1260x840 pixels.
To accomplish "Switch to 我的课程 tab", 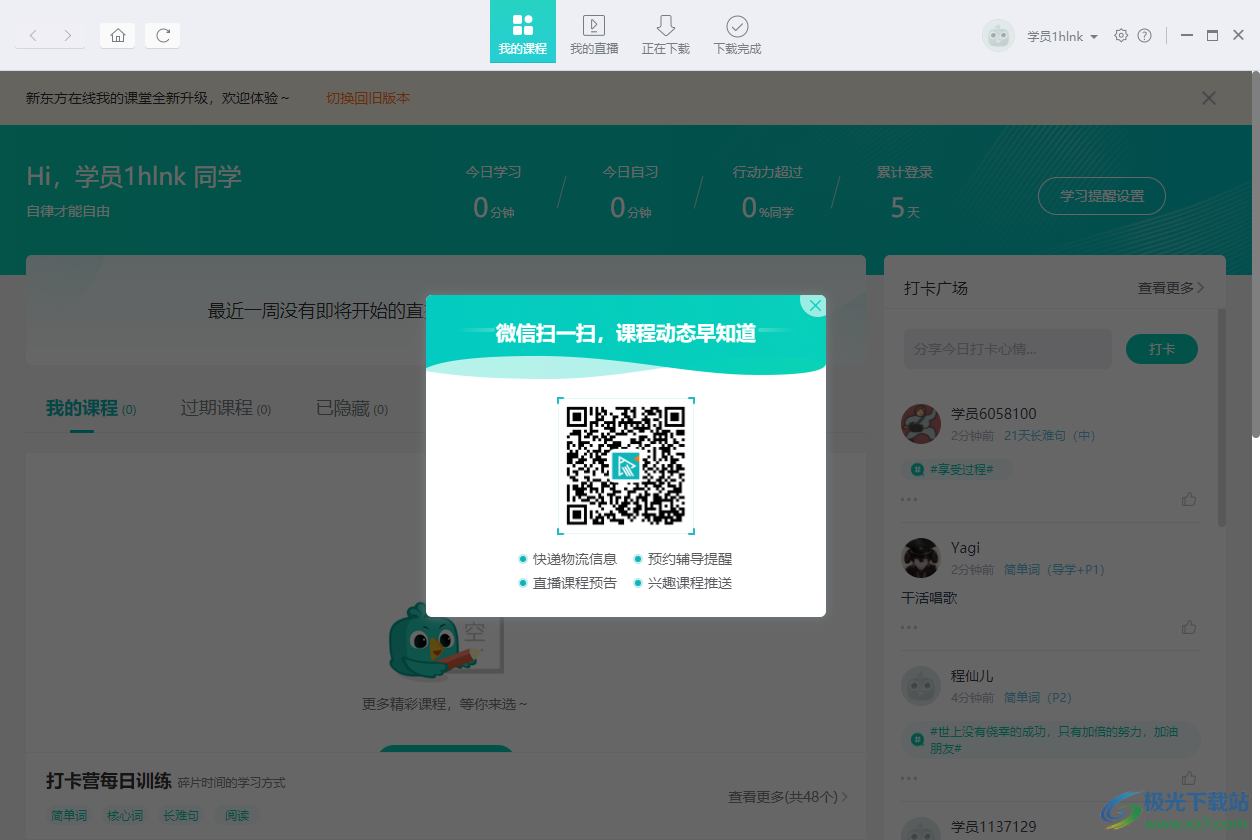I will click(x=523, y=32).
